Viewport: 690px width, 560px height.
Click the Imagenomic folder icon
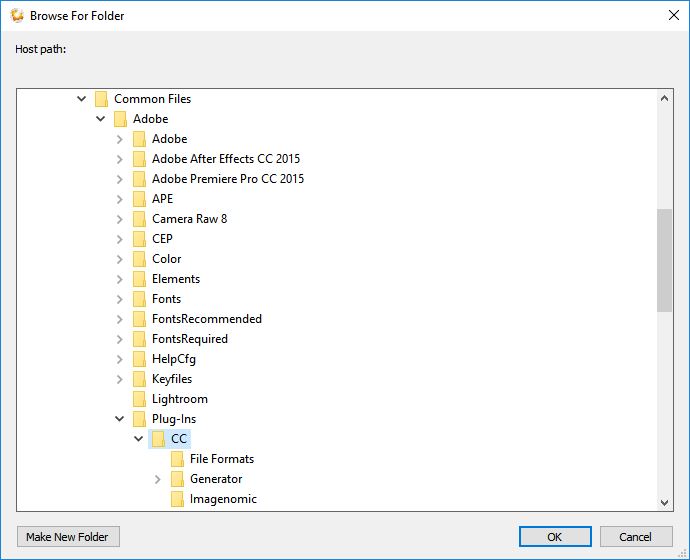coord(177,499)
